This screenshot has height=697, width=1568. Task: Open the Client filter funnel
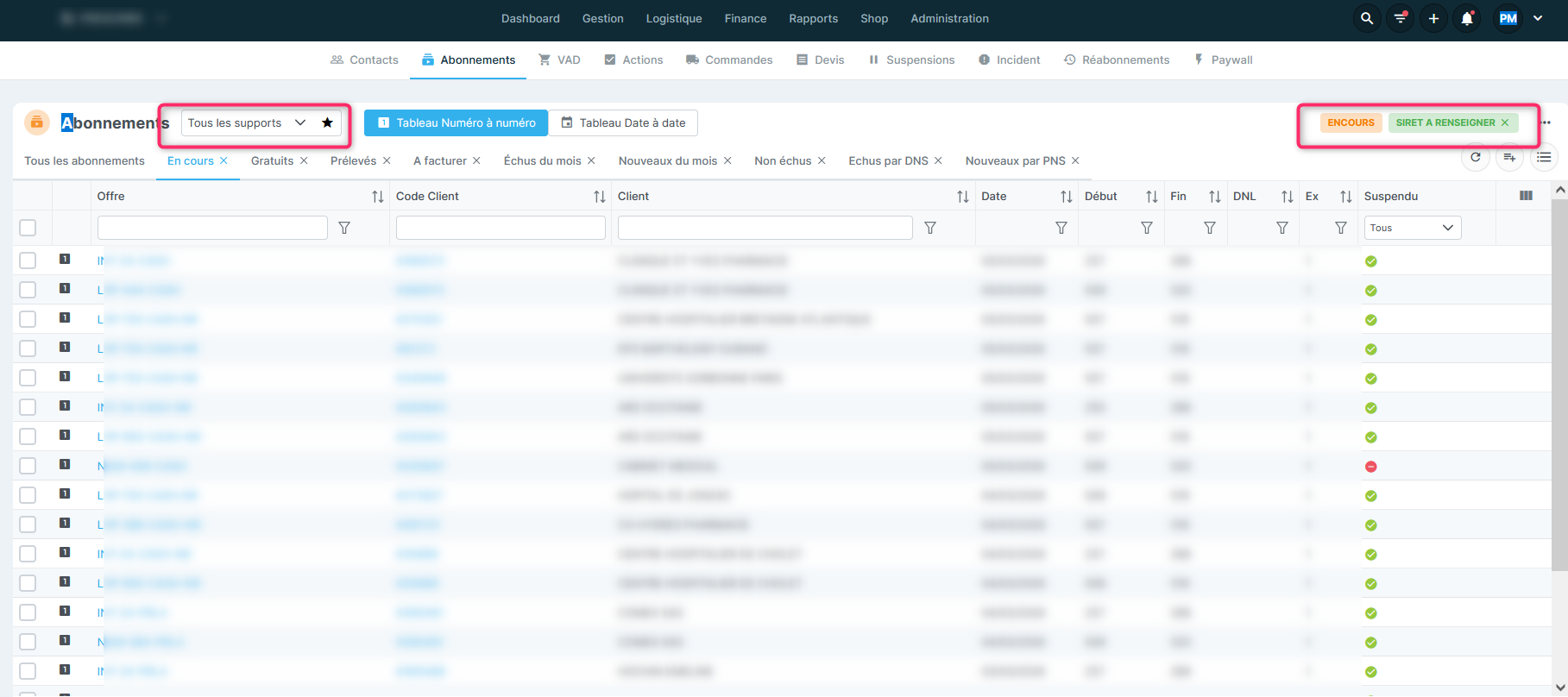tap(930, 228)
